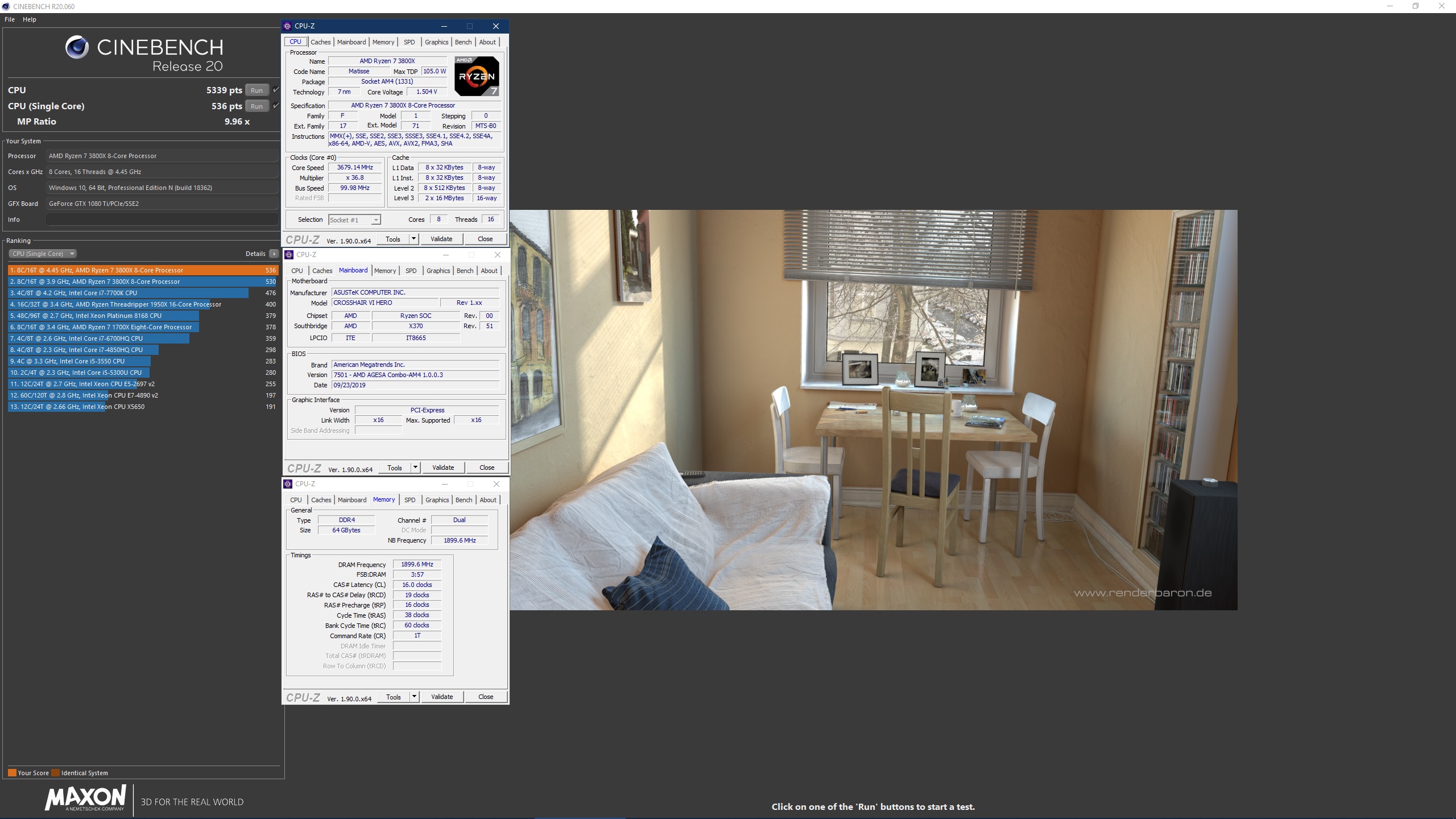Click the Details arrow button in Ranking
Viewport: 1456px width, 819px height.
click(x=274, y=254)
